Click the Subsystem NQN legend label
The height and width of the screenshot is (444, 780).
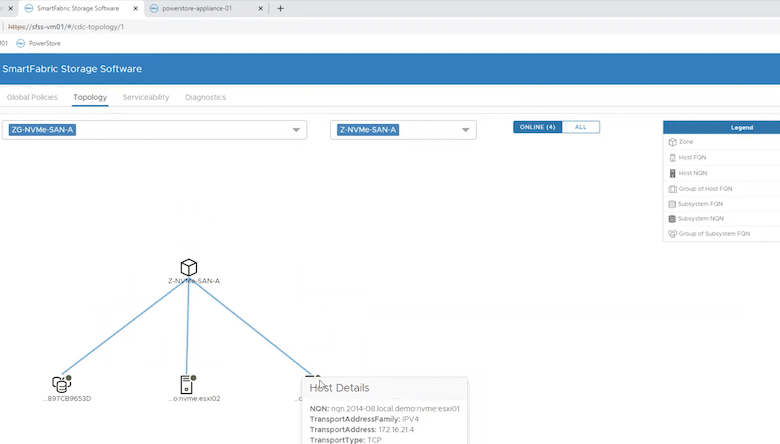[700, 219]
